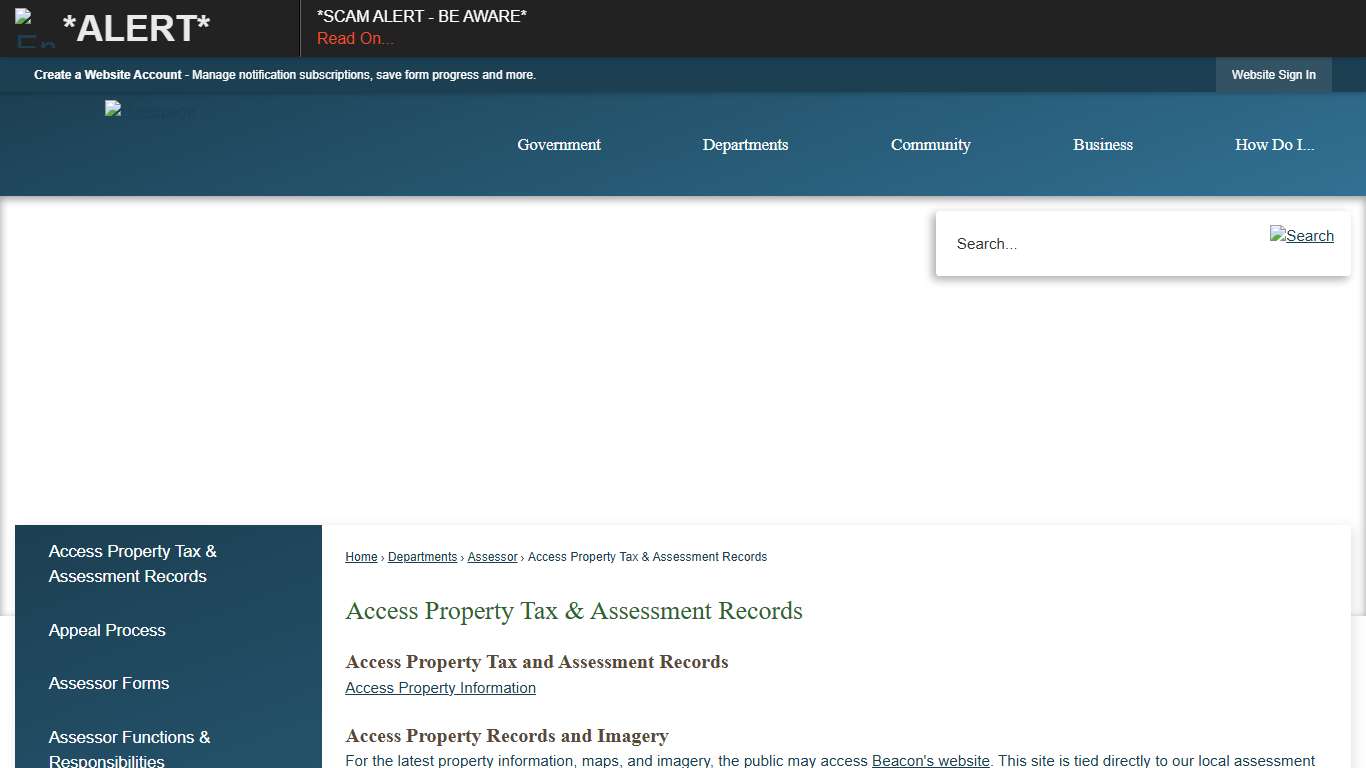
Task: Click the Search magnifier icon
Action: click(x=1301, y=236)
